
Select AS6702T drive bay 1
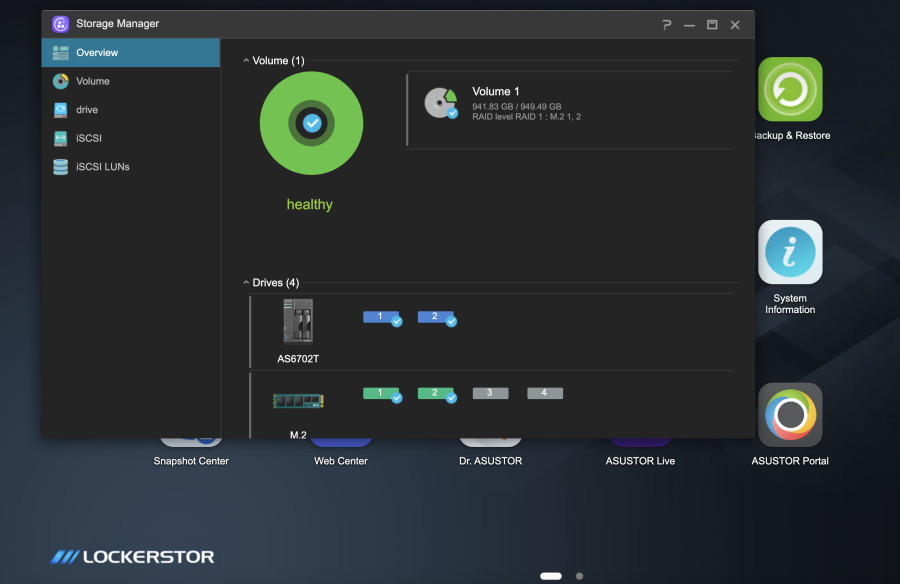tap(381, 317)
